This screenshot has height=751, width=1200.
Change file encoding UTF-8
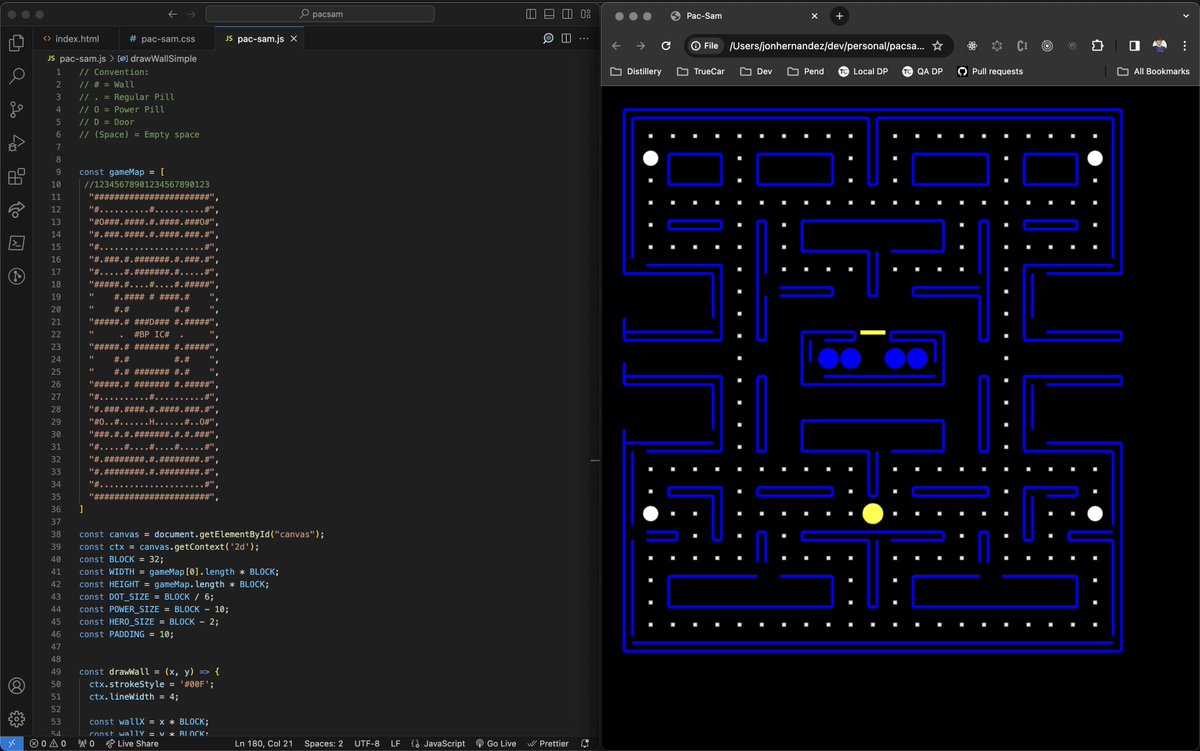[366, 743]
